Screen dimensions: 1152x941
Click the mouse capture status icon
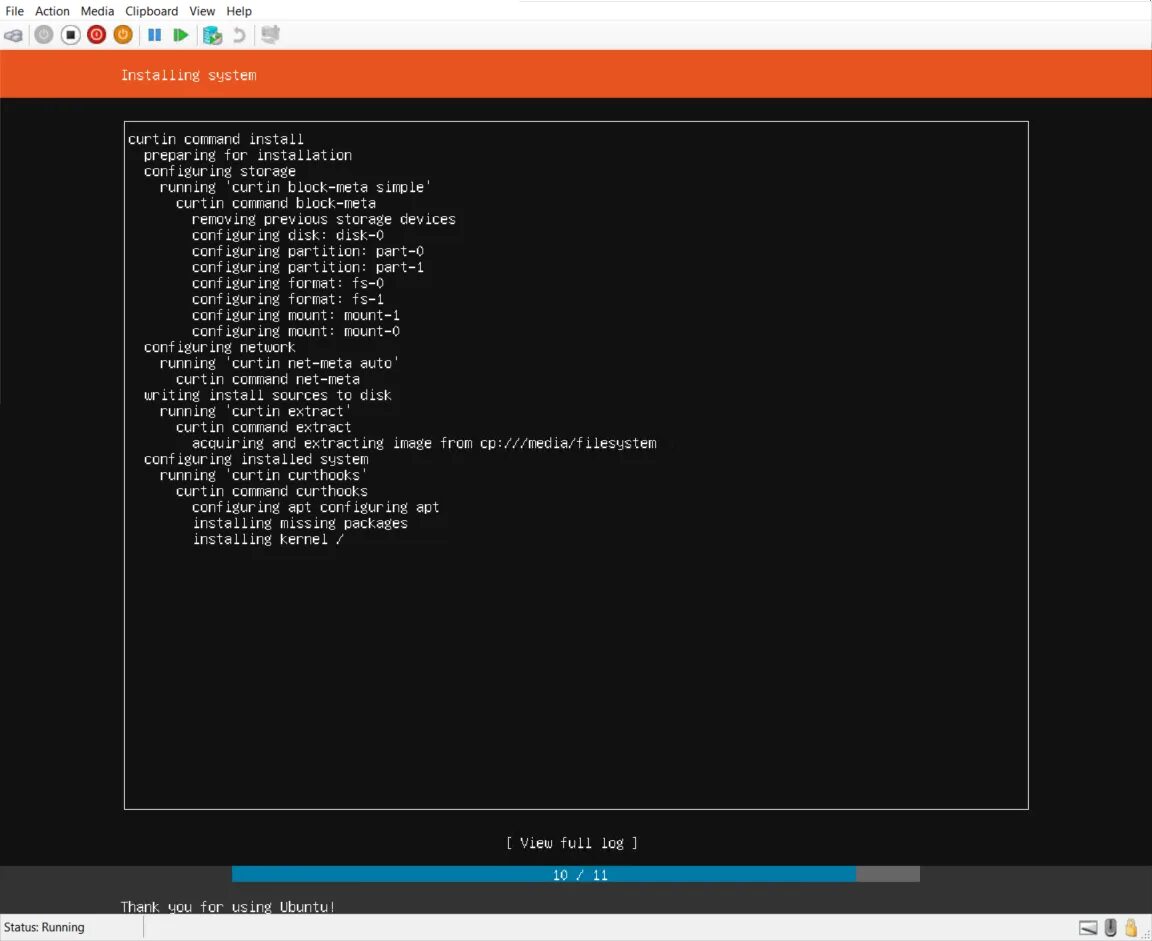tap(1110, 928)
